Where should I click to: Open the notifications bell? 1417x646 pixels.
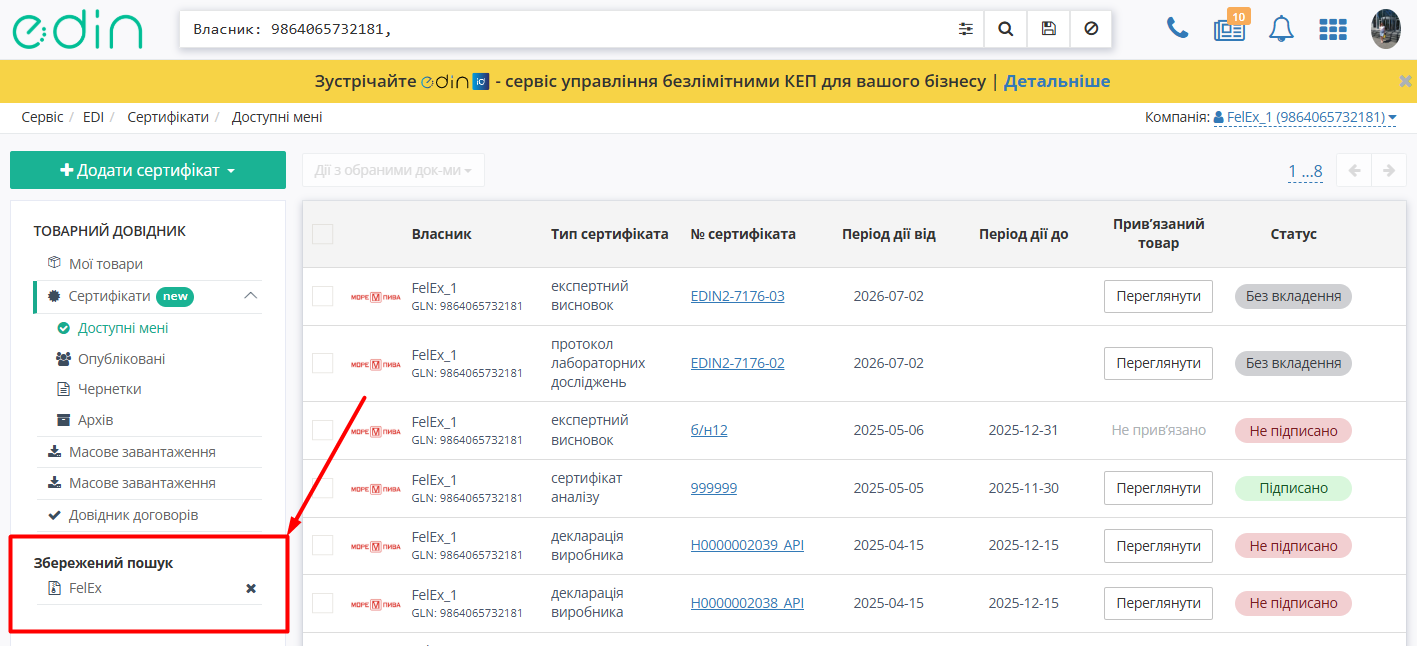(x=1281, y=28)
